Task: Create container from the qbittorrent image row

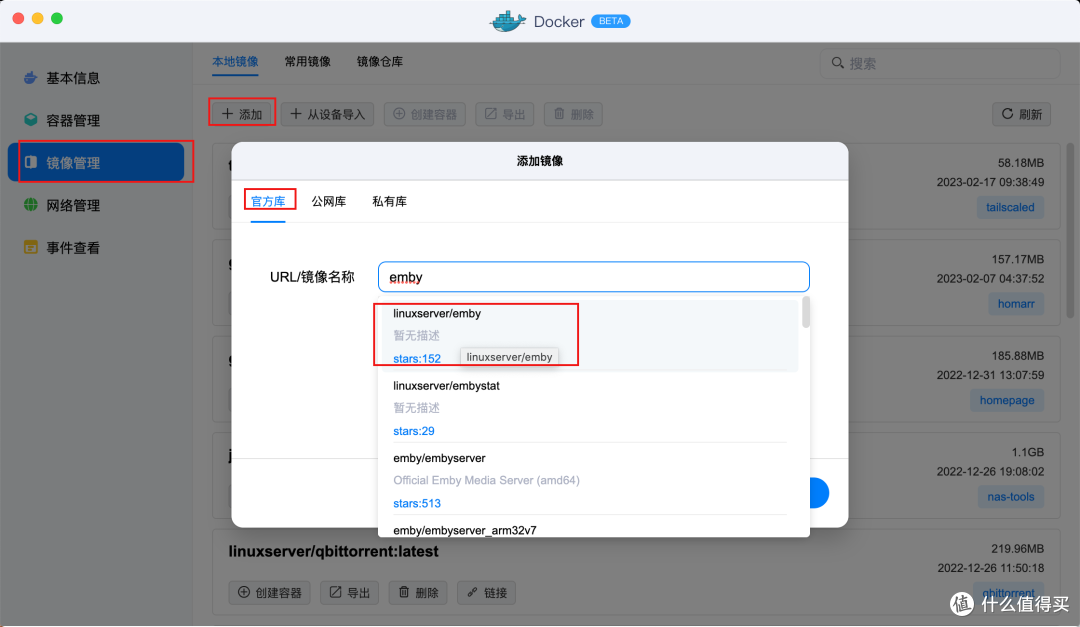Action: [x=269, y=593]
